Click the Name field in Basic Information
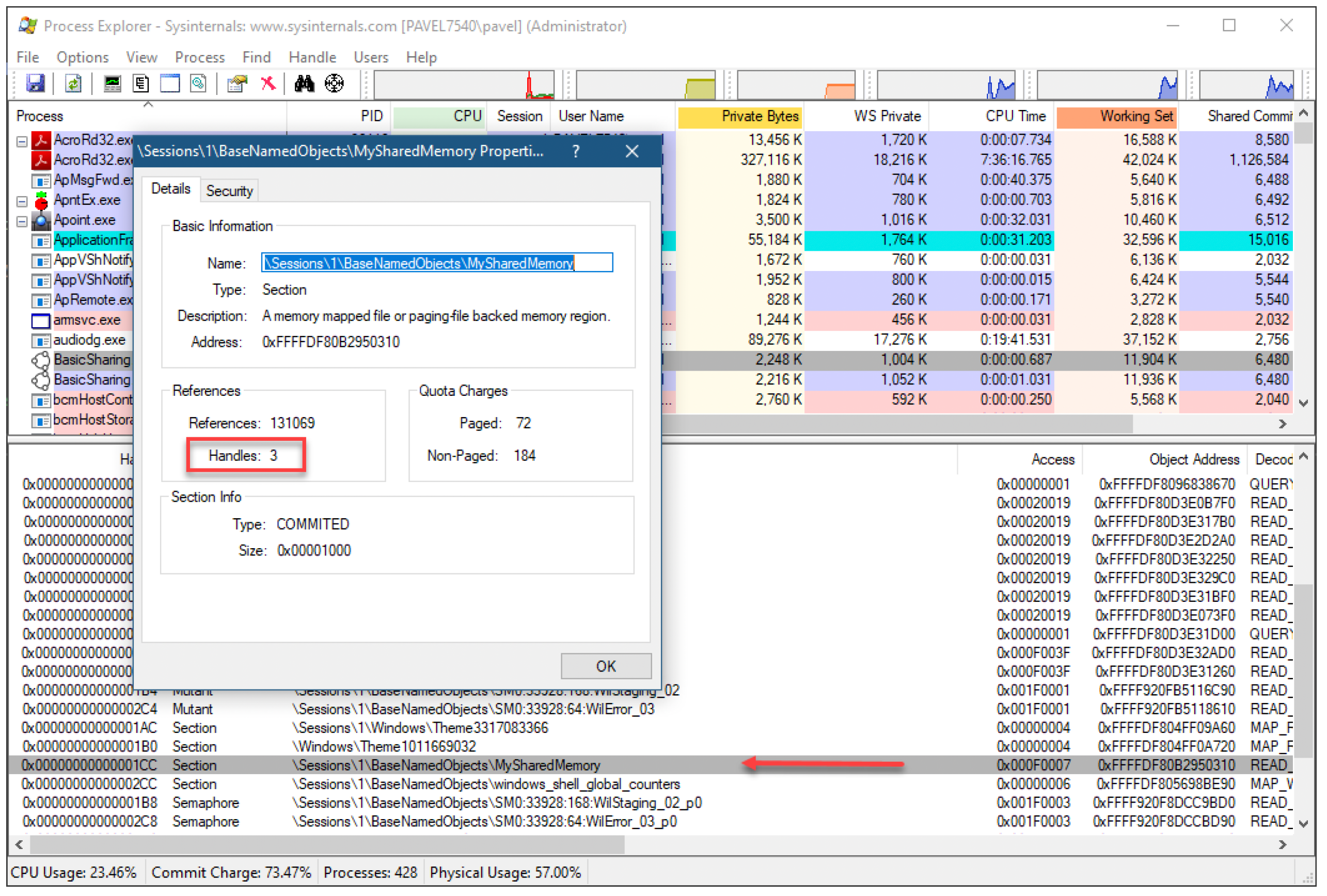Screen dimensions: 1327x896 437,263
